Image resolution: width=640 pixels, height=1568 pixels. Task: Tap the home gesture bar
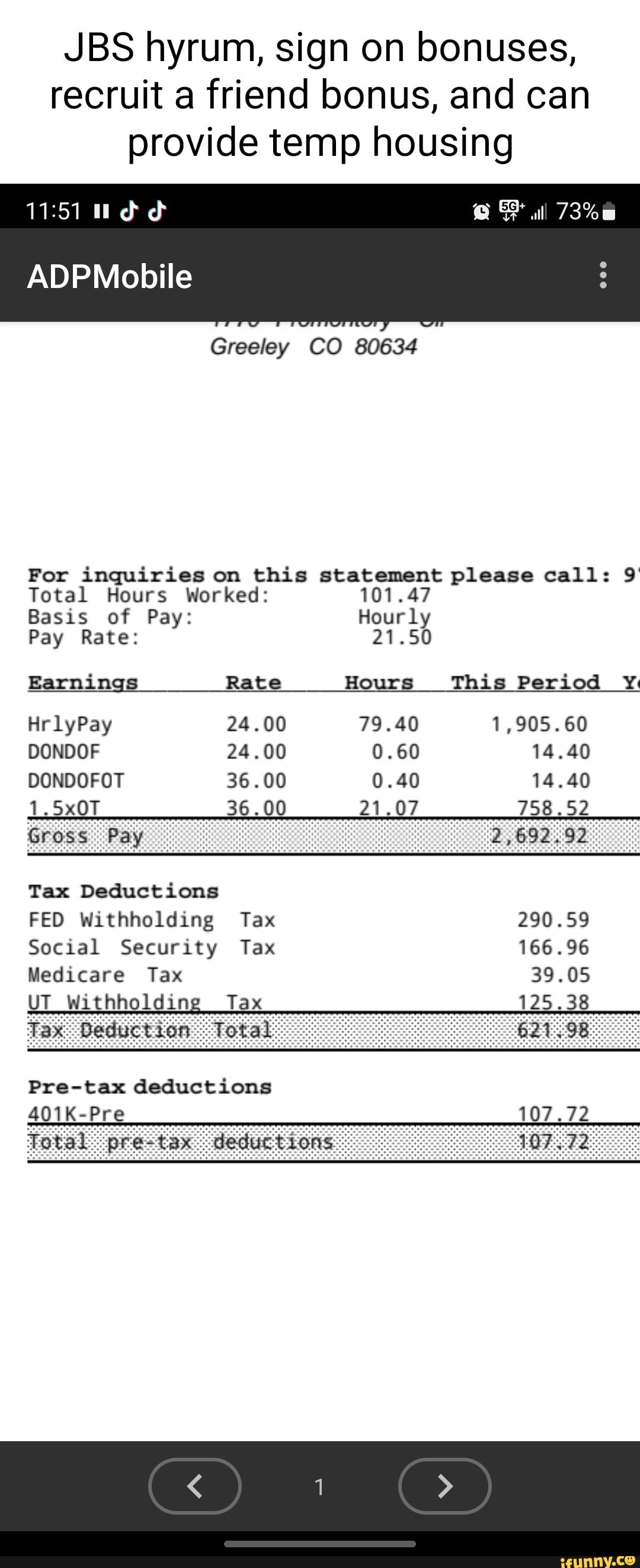tap(319, 1543)
